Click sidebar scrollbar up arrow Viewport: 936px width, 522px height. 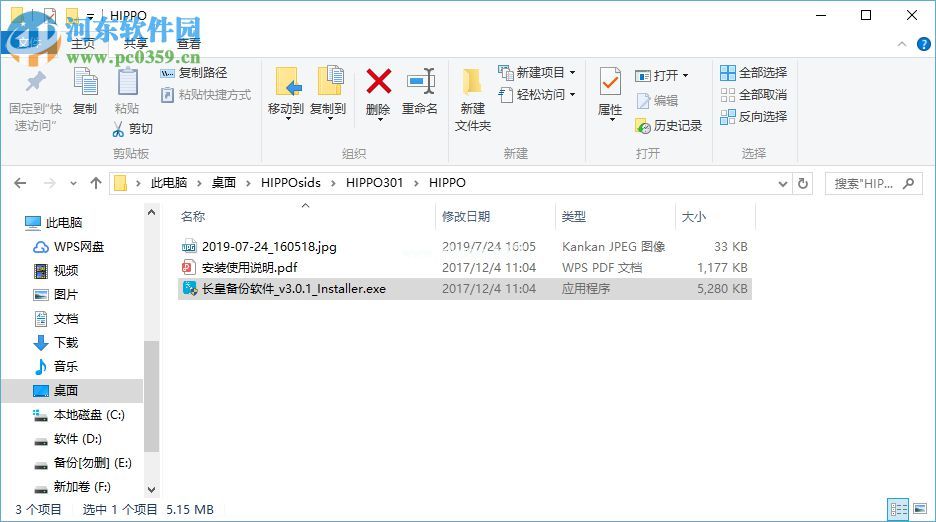coord(152,213)
